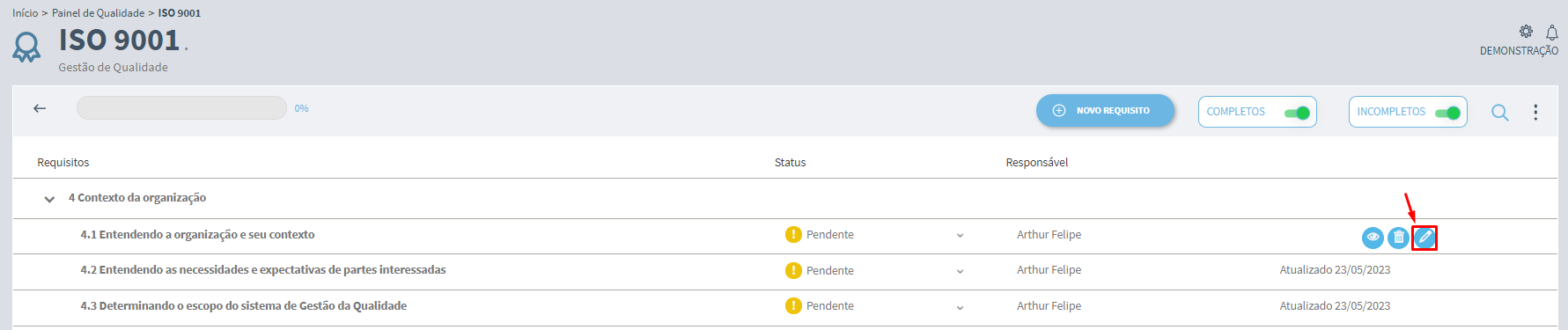Click the pencil edit icon for requirement 4.1
This screenshot has height=330, width=1568.
pos(1424,238)
